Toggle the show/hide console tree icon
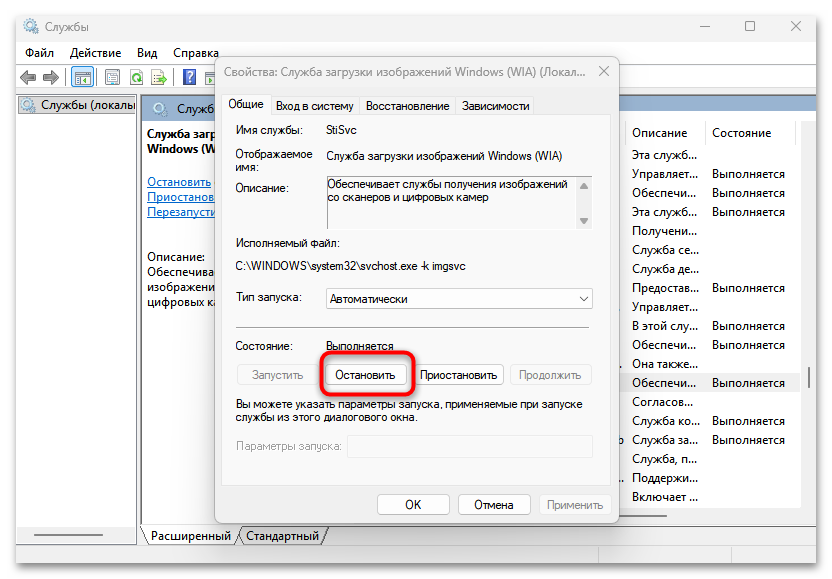The image size is (832, 579). [x=82, y=77]
